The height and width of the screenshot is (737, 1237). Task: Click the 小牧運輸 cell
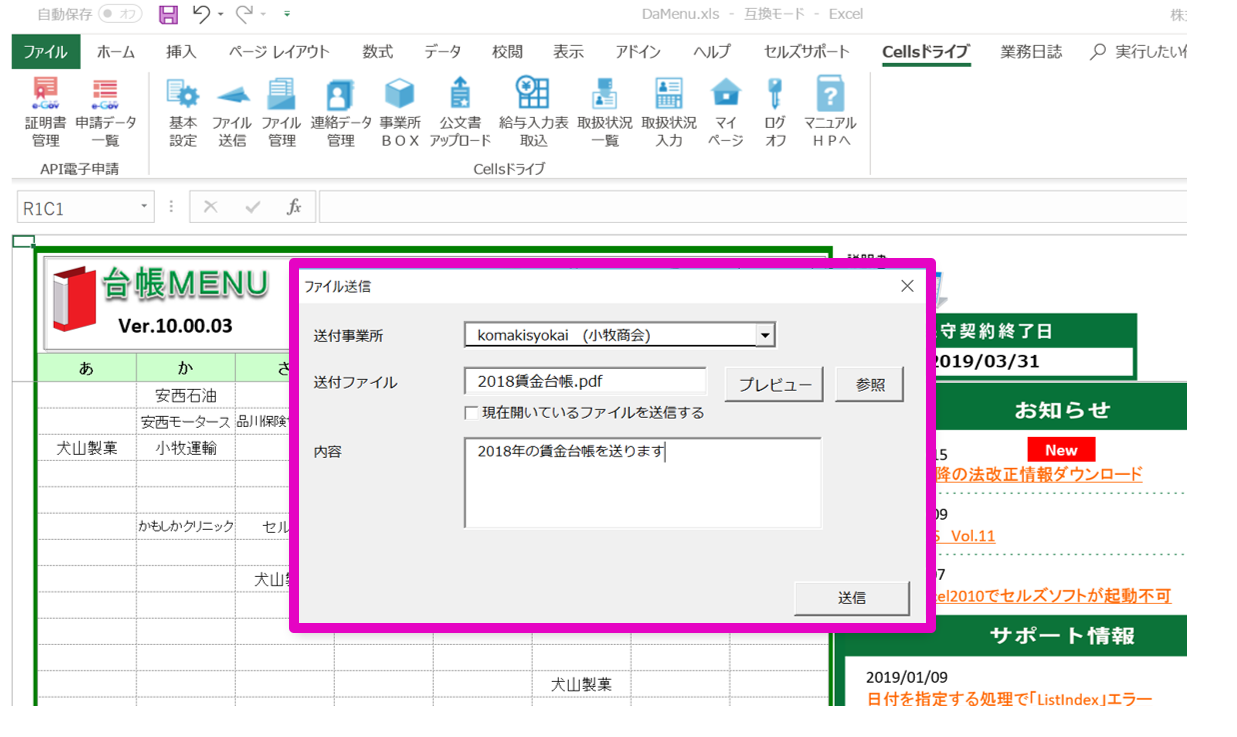tap(186, 448)
